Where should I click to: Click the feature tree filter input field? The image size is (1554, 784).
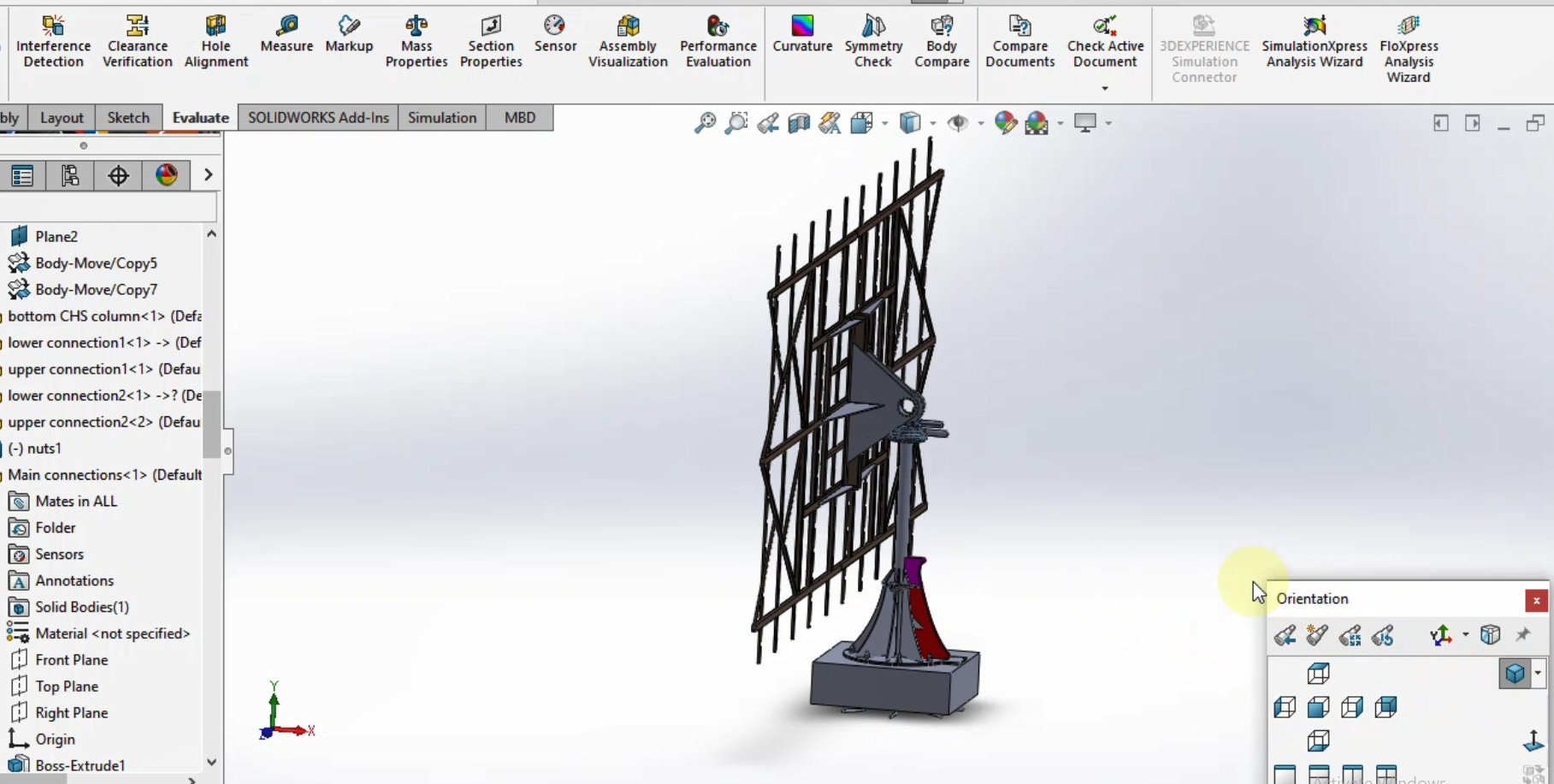click(x=108, y=207)
